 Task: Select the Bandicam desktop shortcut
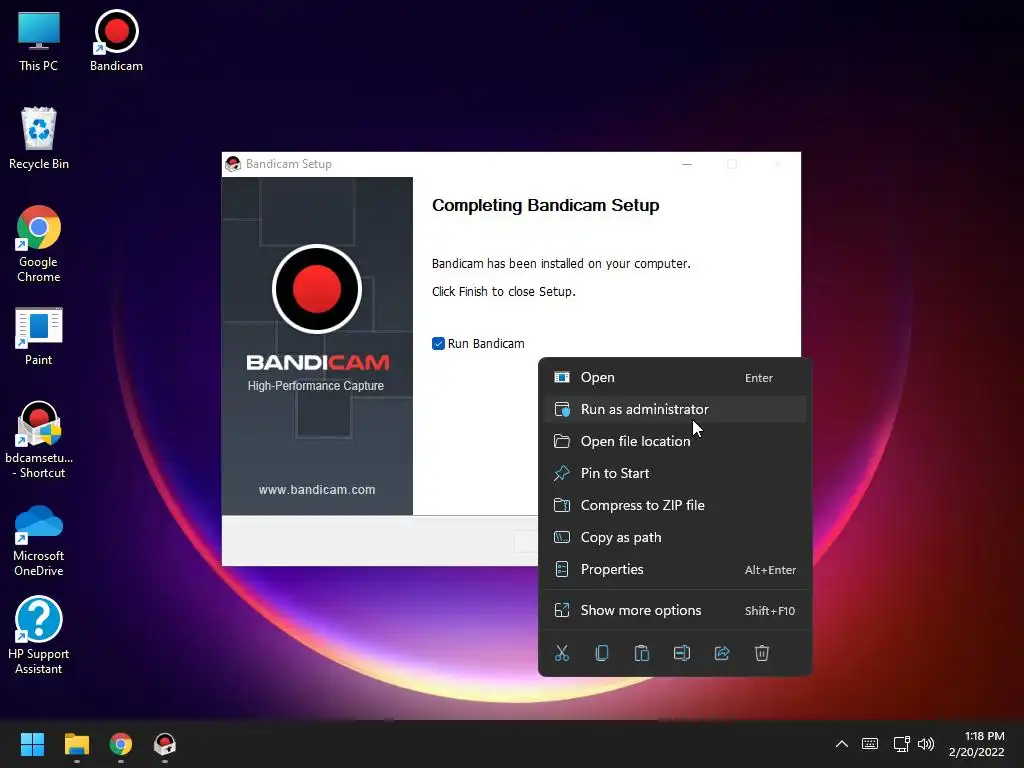coord(116,41)
